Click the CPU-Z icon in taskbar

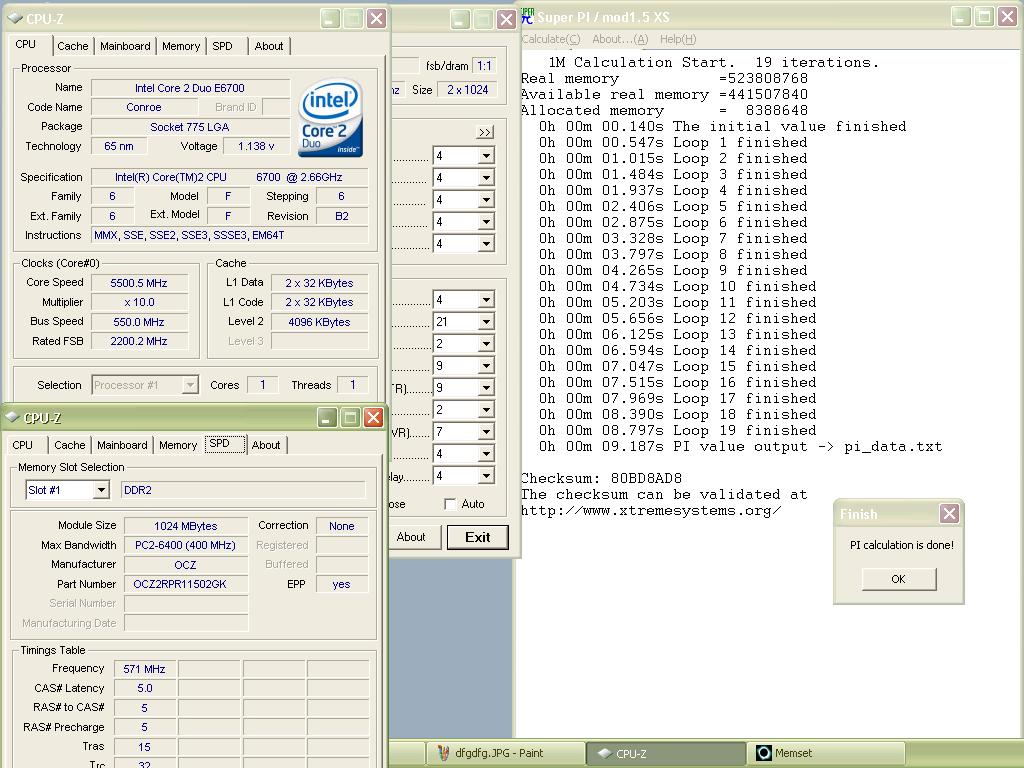(x=604, y=753)
